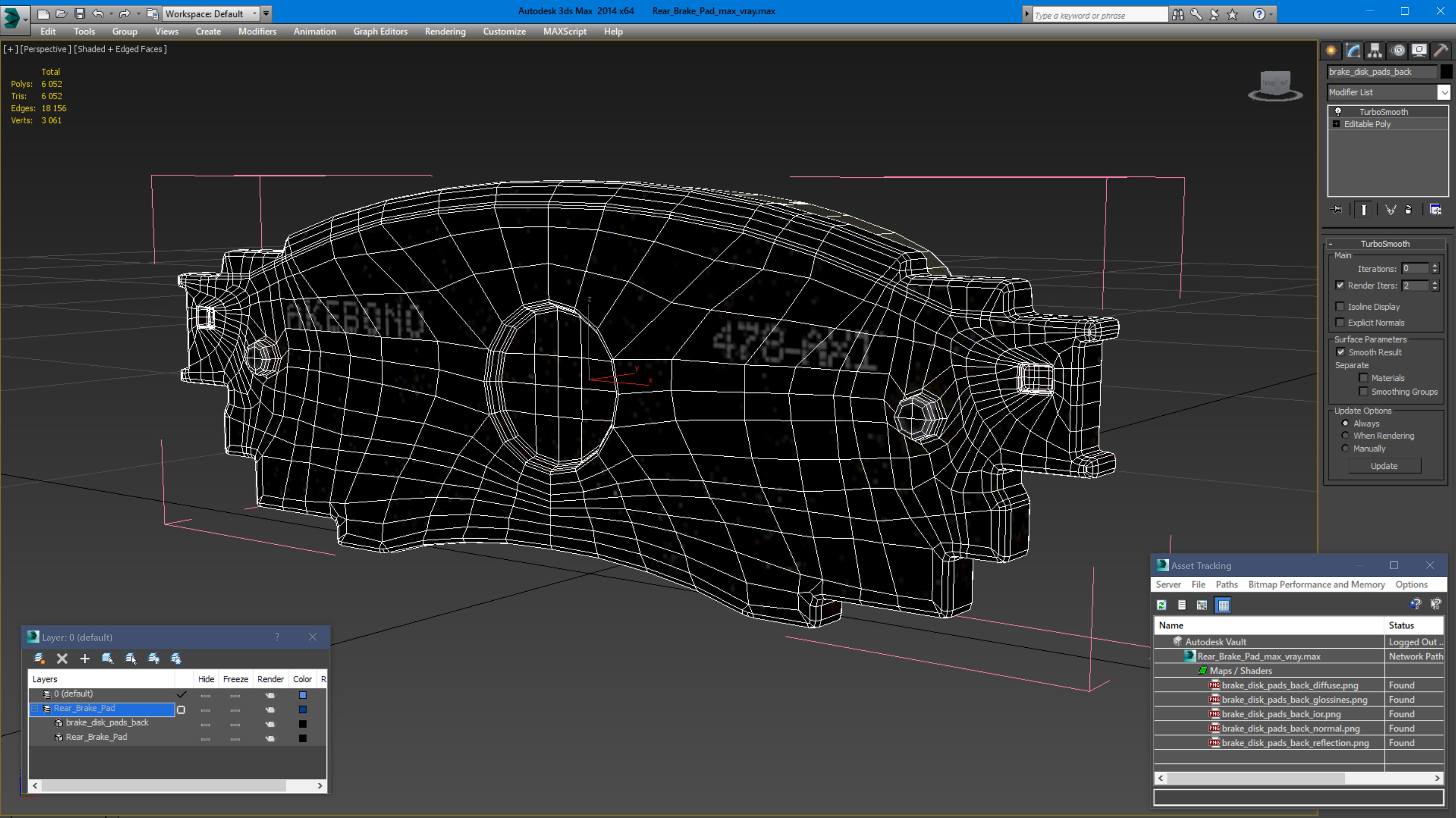Click the Status column header

(1414, 625)
